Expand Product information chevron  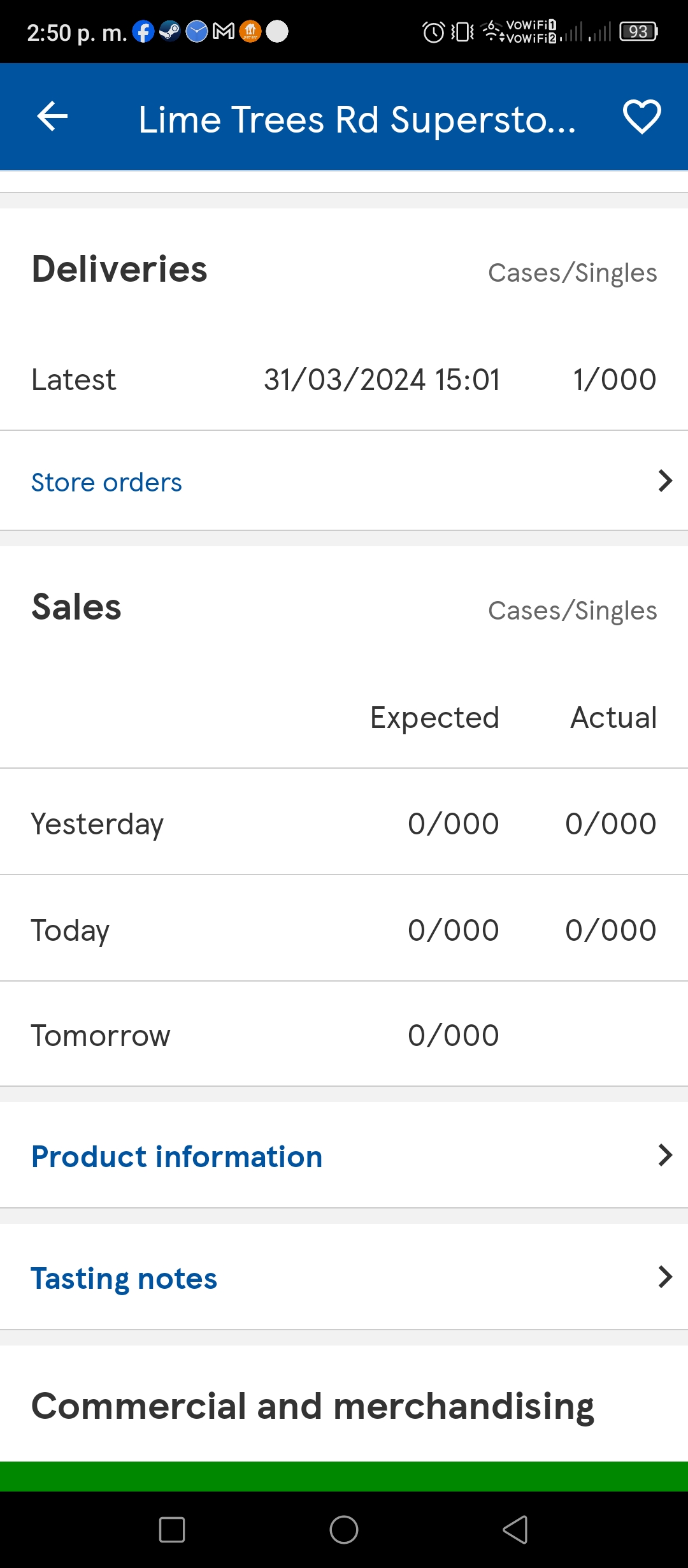point(665,1155)
